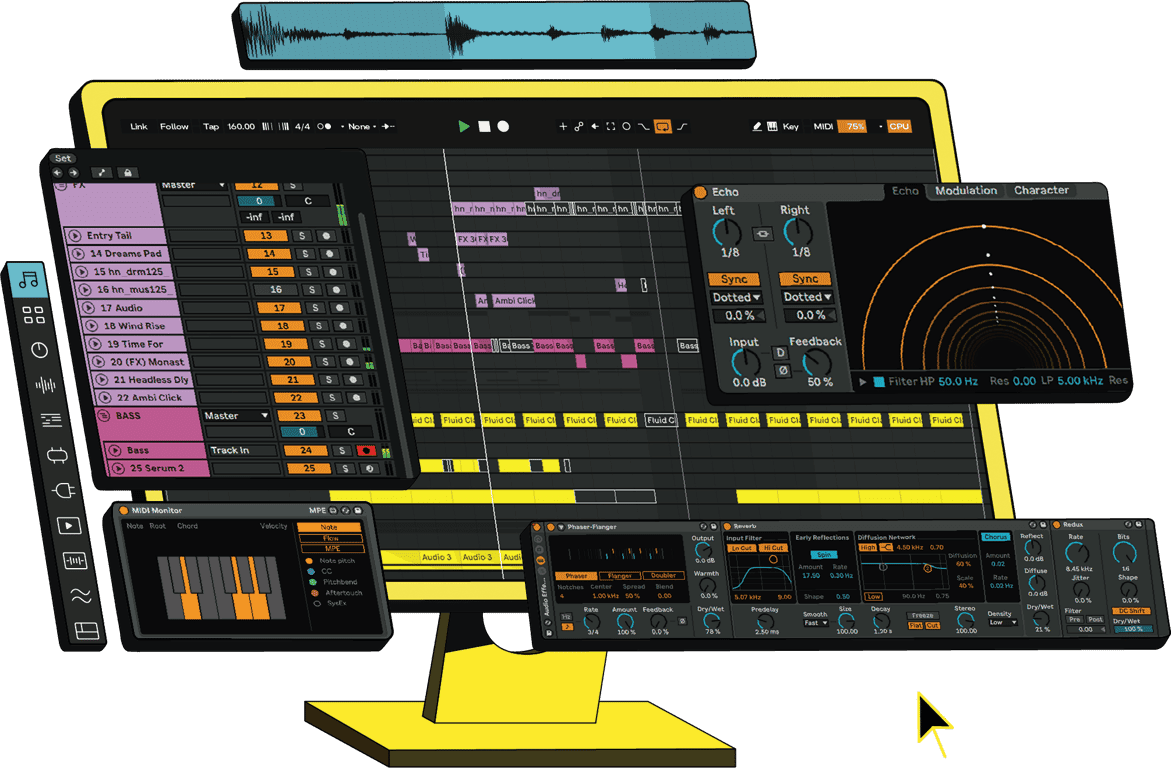The width and height of the screenshot is (1171, 768).
Task: Disarm the red record button on Bass track
Action: pos(365,451)
